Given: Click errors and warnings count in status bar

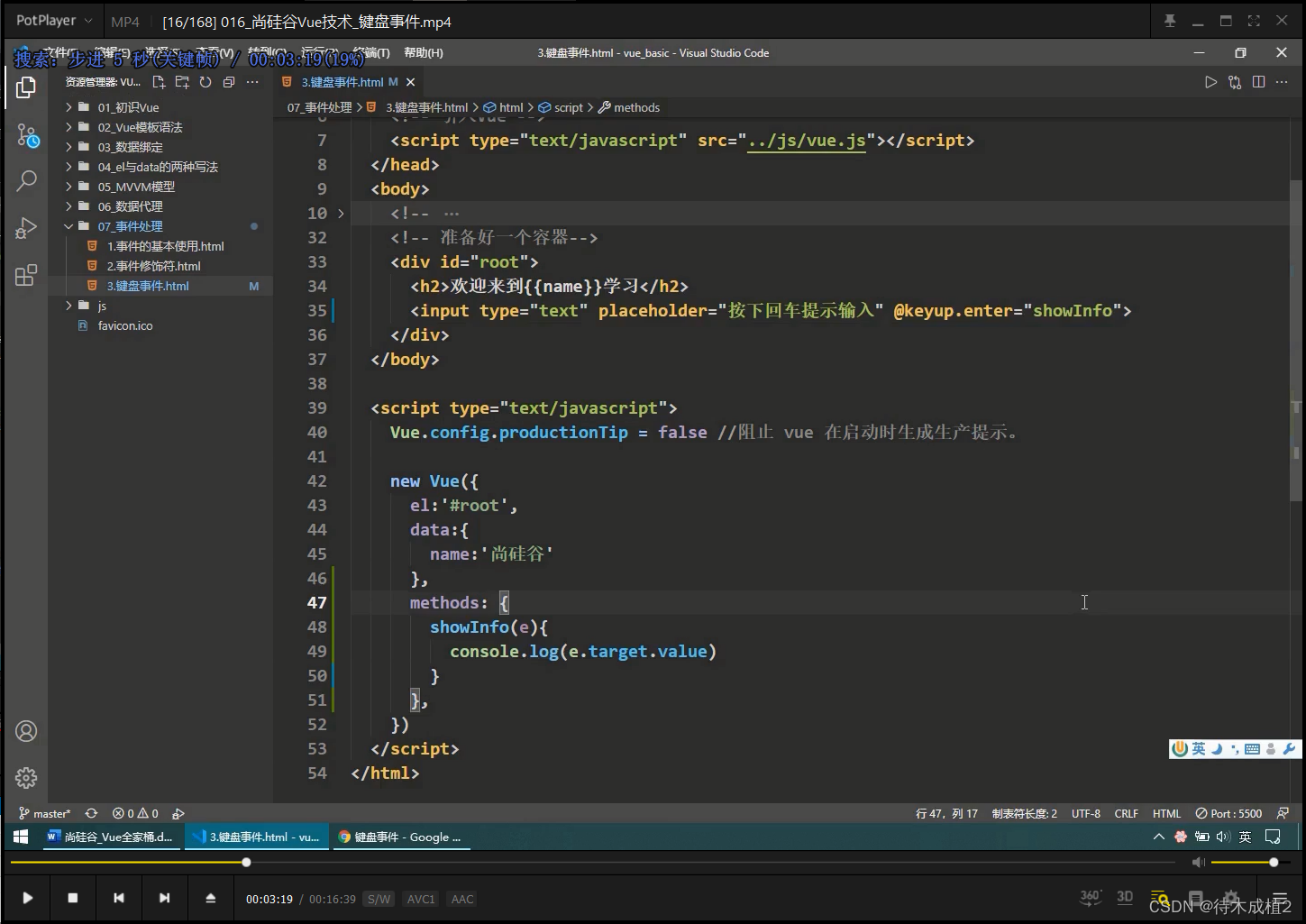Looking at the screenshot, I should click(x=135, y=813).
